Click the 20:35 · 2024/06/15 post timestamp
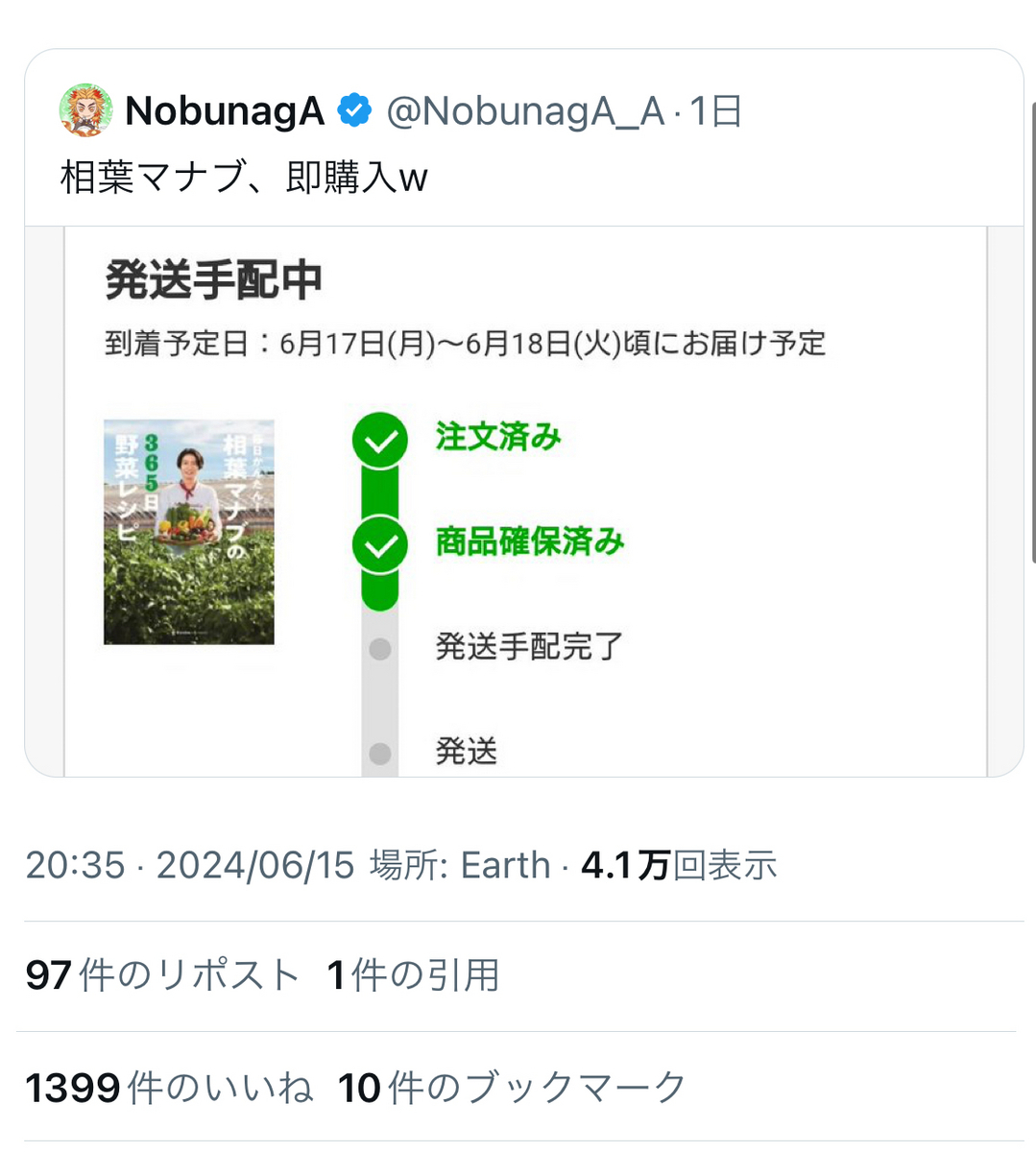This screenshot has width=1036, height=1152. point(190,865)
